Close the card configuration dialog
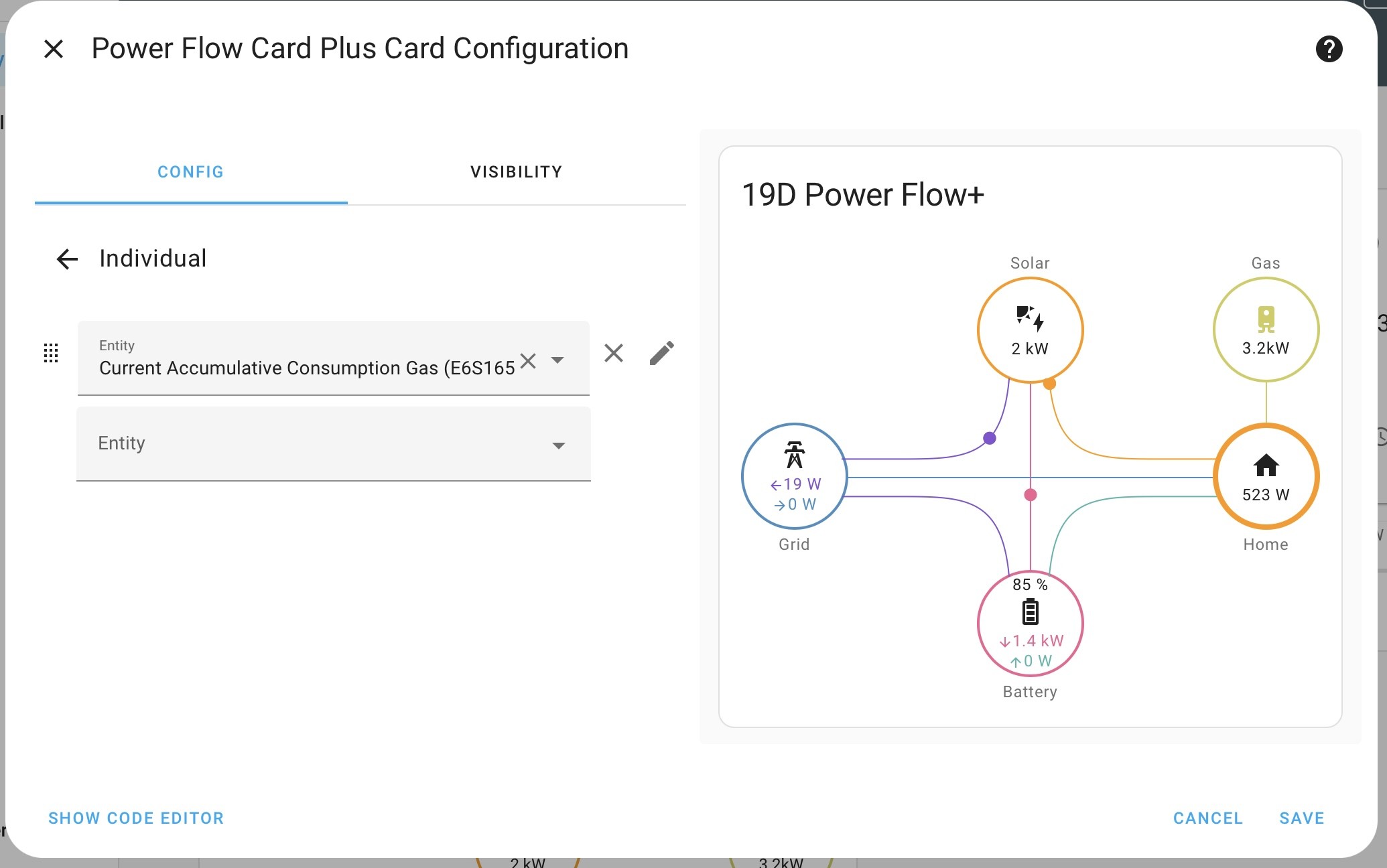Screen dimensions: 1387x868 click(54, 49)
